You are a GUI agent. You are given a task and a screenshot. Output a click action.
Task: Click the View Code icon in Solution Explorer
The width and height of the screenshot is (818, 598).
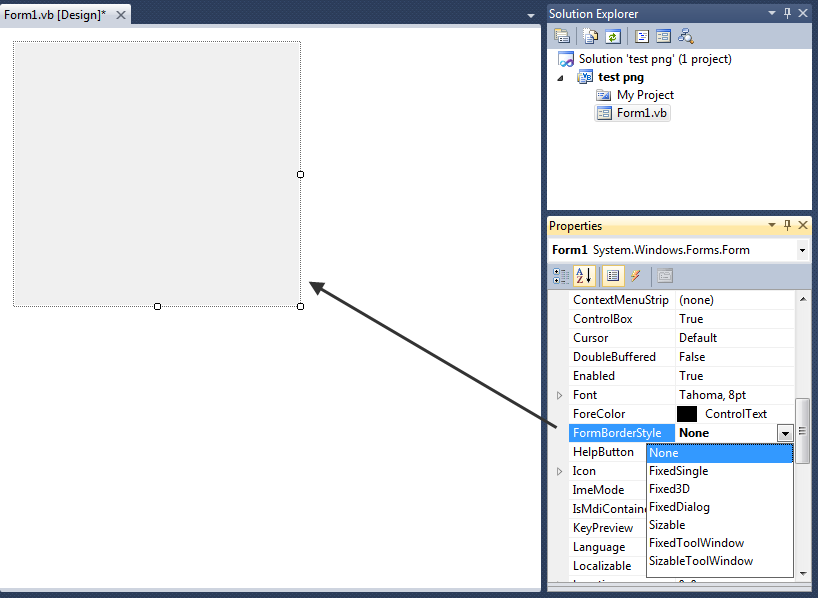(x=642, y=36)
